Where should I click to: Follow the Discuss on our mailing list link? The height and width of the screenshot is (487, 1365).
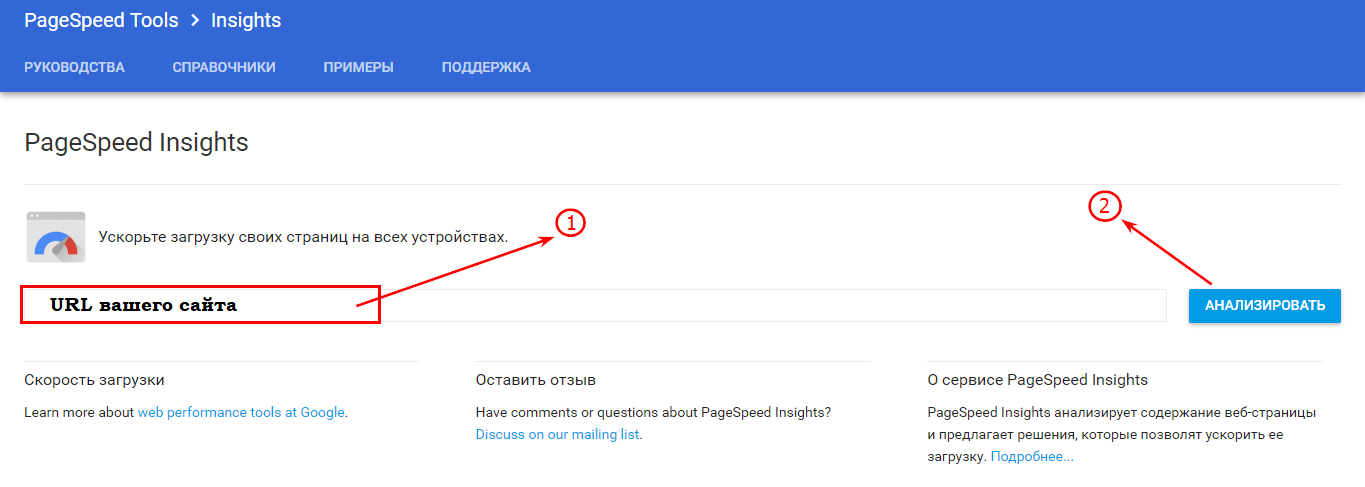557,434
